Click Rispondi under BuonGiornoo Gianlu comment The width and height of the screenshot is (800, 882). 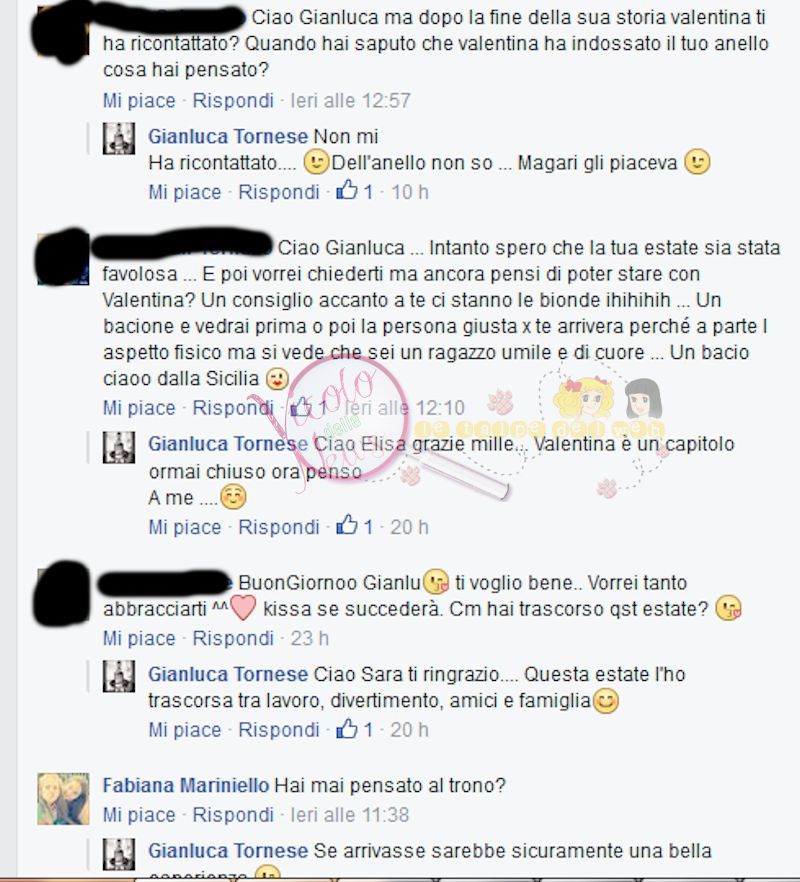[233, 638]
